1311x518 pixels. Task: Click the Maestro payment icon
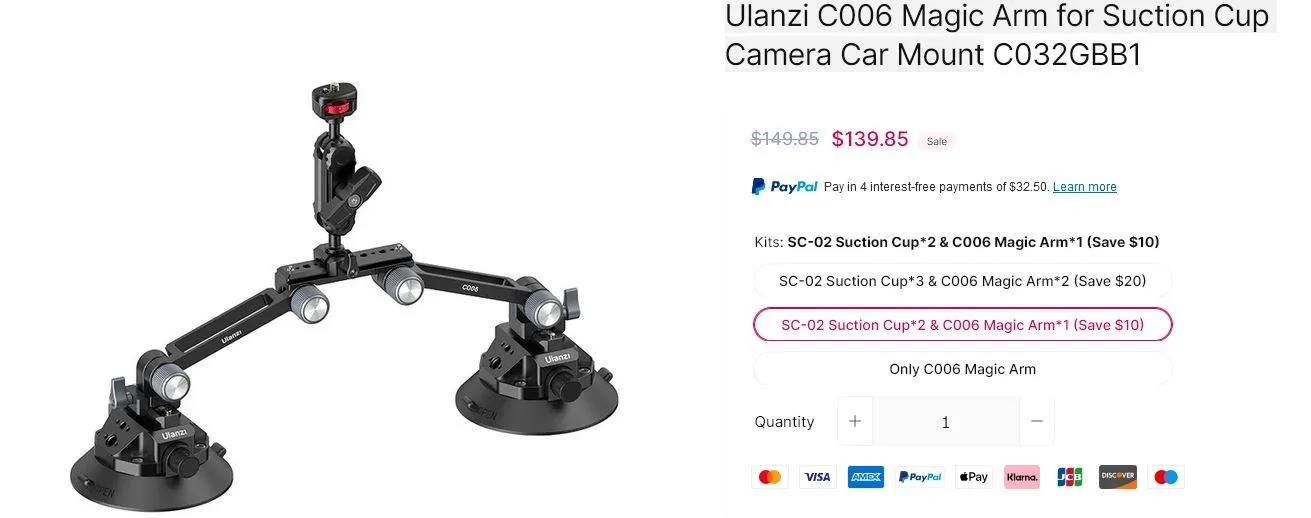coord(1166,477)
